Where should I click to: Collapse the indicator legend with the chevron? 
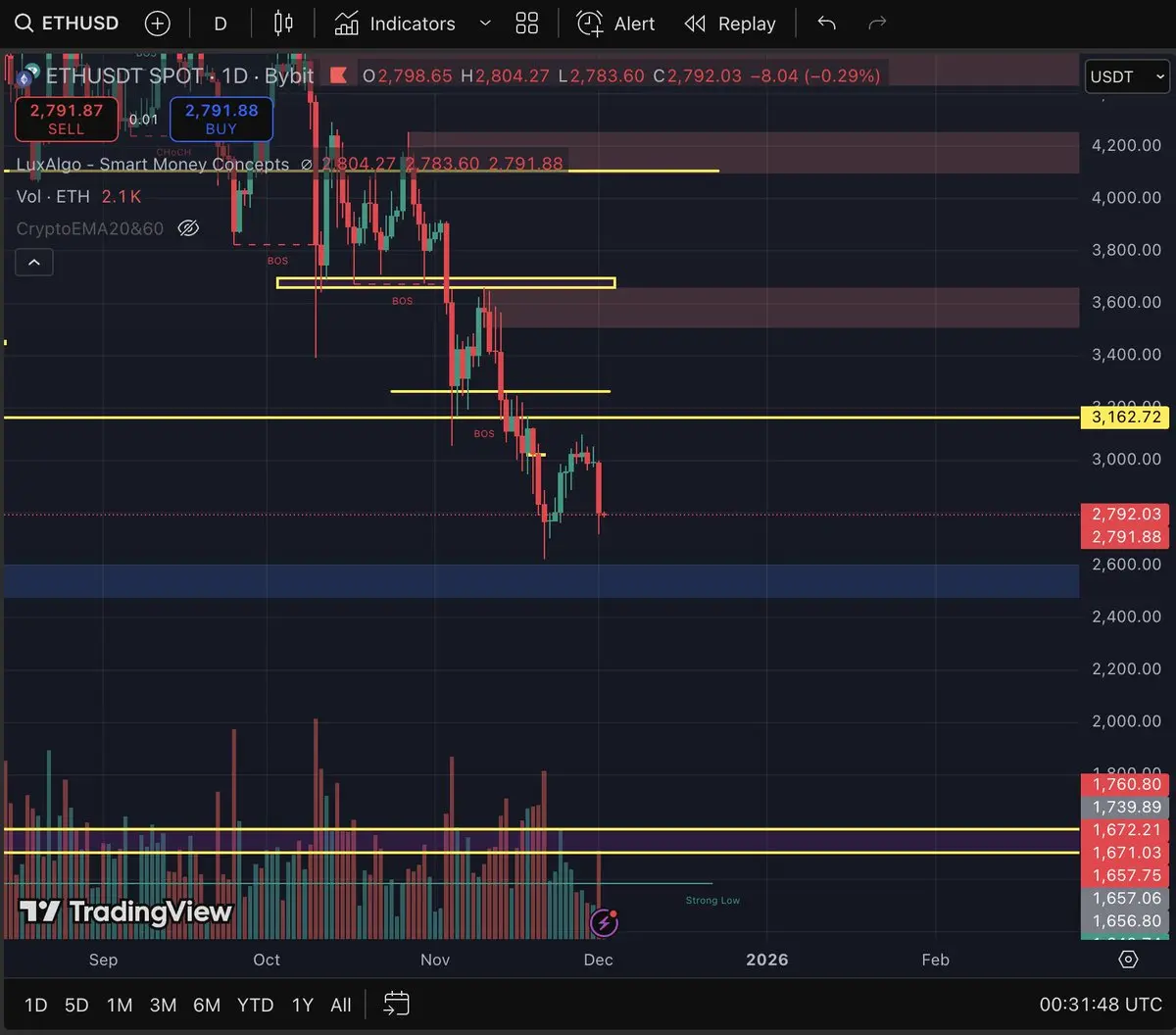pyautogui.click(x=33, y=262)
